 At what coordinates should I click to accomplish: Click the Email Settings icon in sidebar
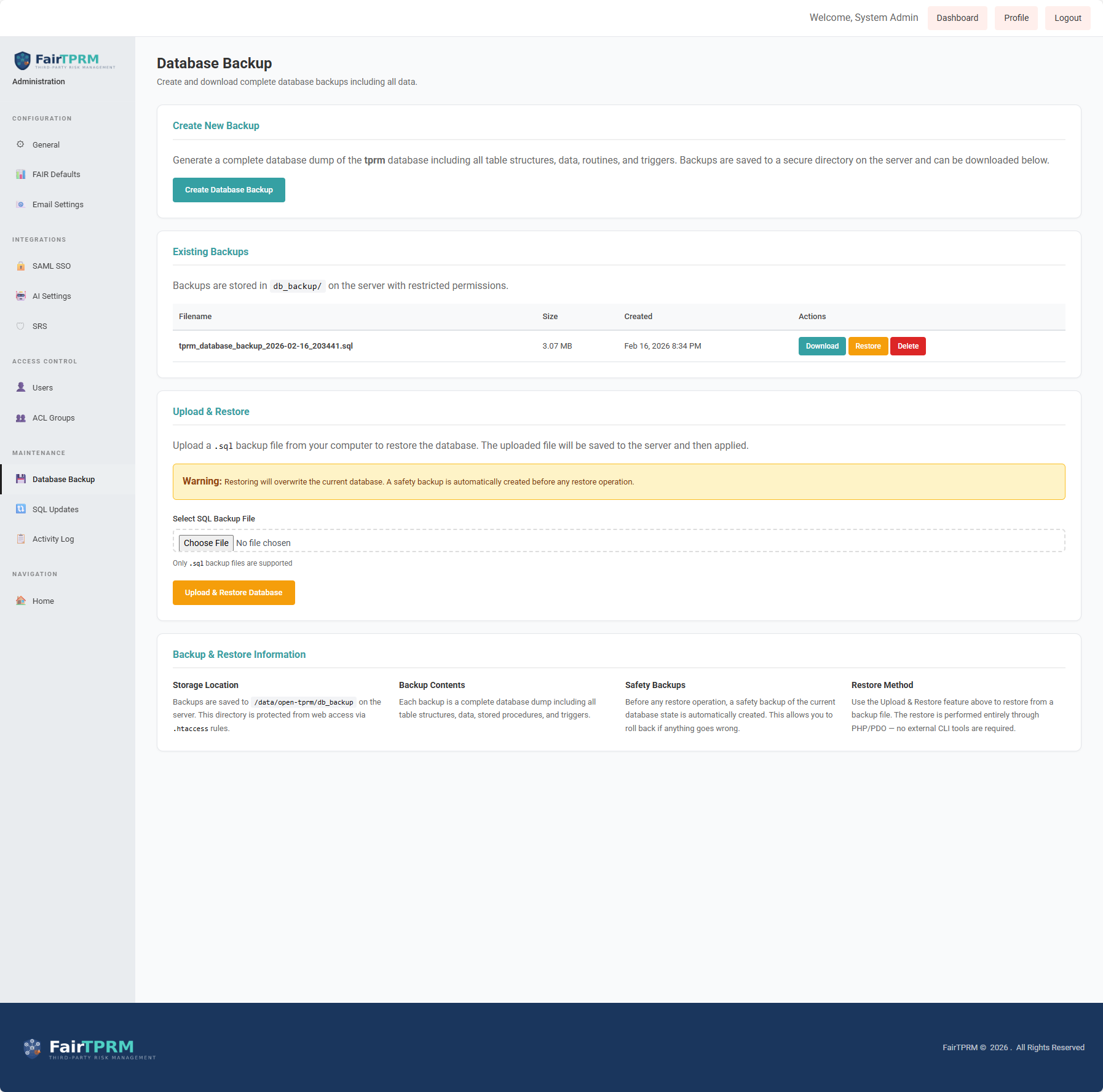pos(20,205)
